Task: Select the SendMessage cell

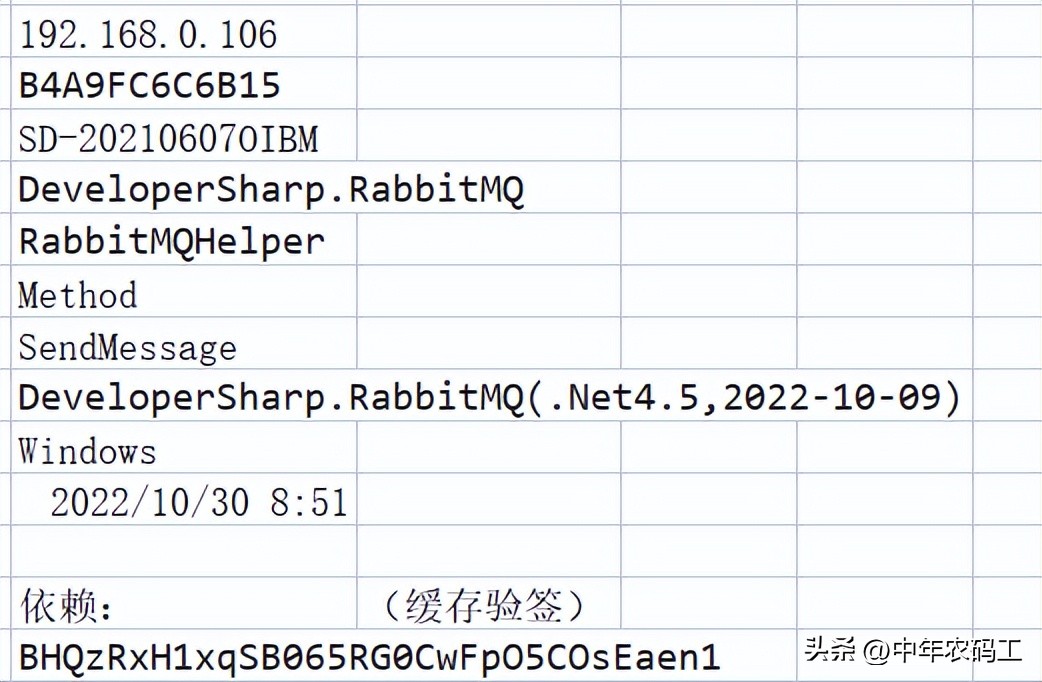Action: tap(128, 347)
